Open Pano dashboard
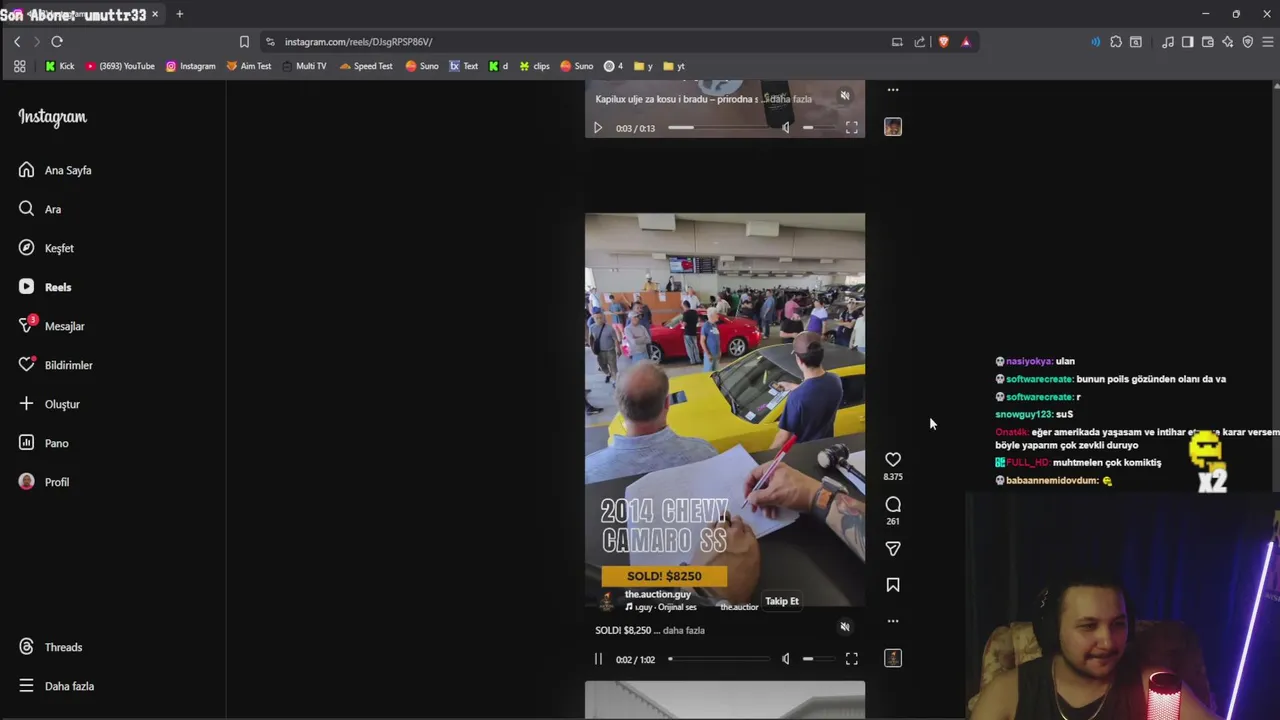The height and width of the screenshot is (720, 1280). click(x=43, y=443)
